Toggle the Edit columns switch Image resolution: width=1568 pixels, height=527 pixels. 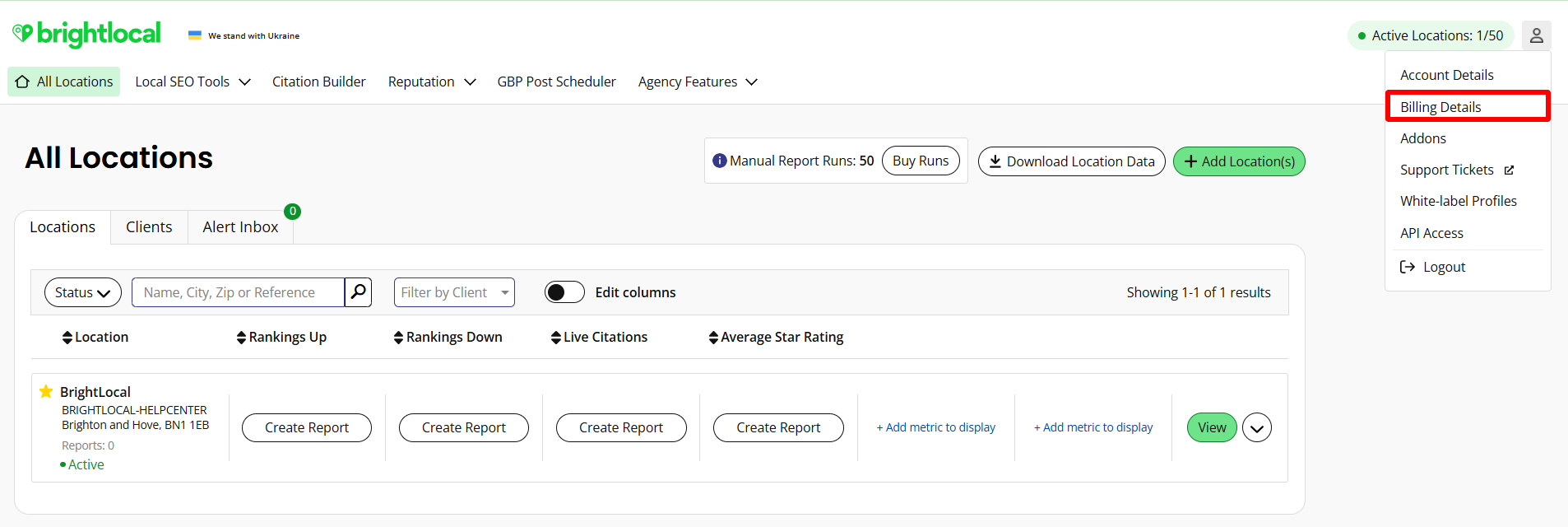(564, 292)
